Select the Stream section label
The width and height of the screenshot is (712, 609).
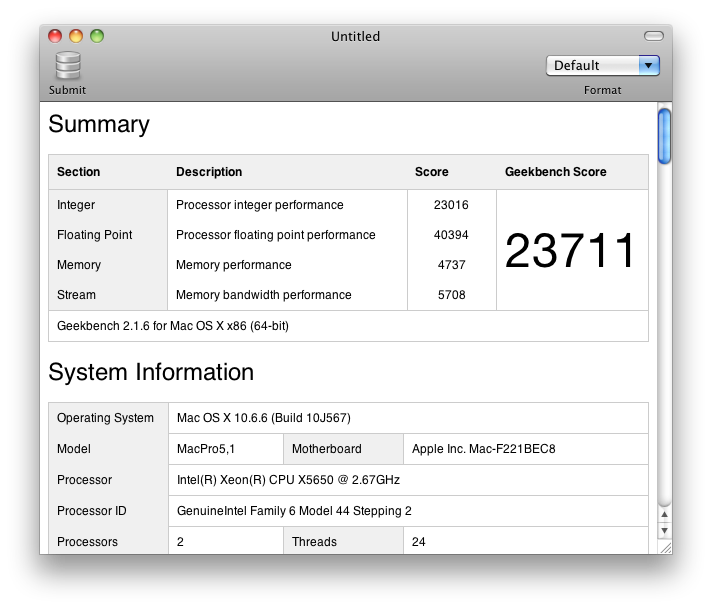click(x=76, y=295)
